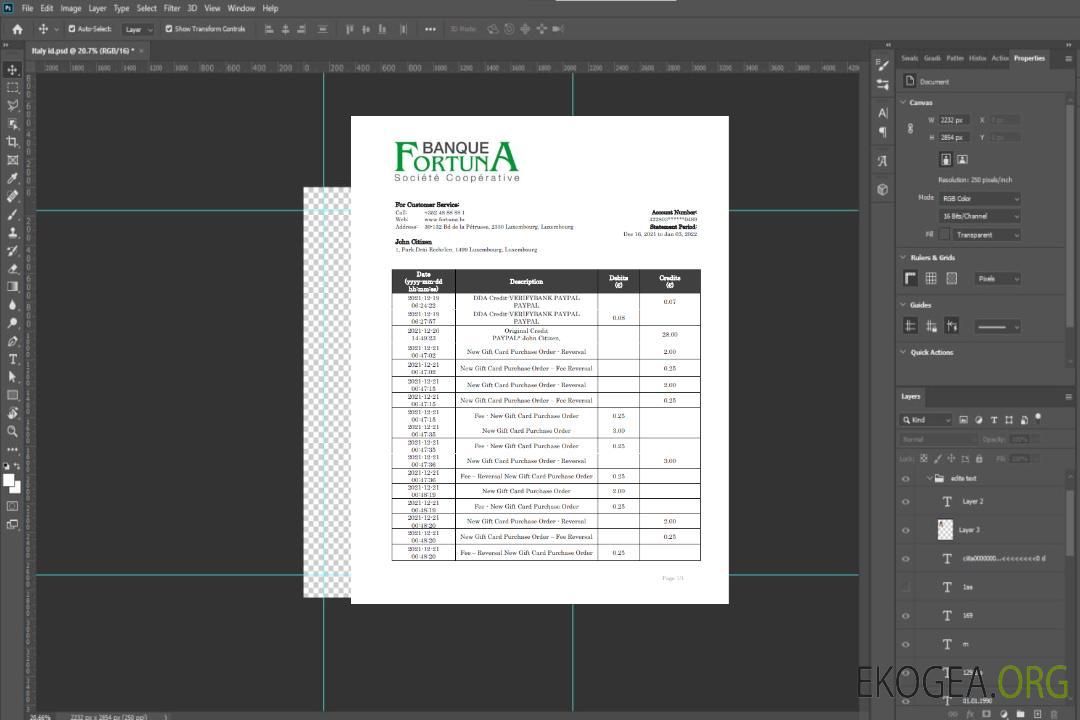The height and width of the screenshot is (720, 1080).
Task: Select the Brush tool
Action: click(x=12, y=214)
